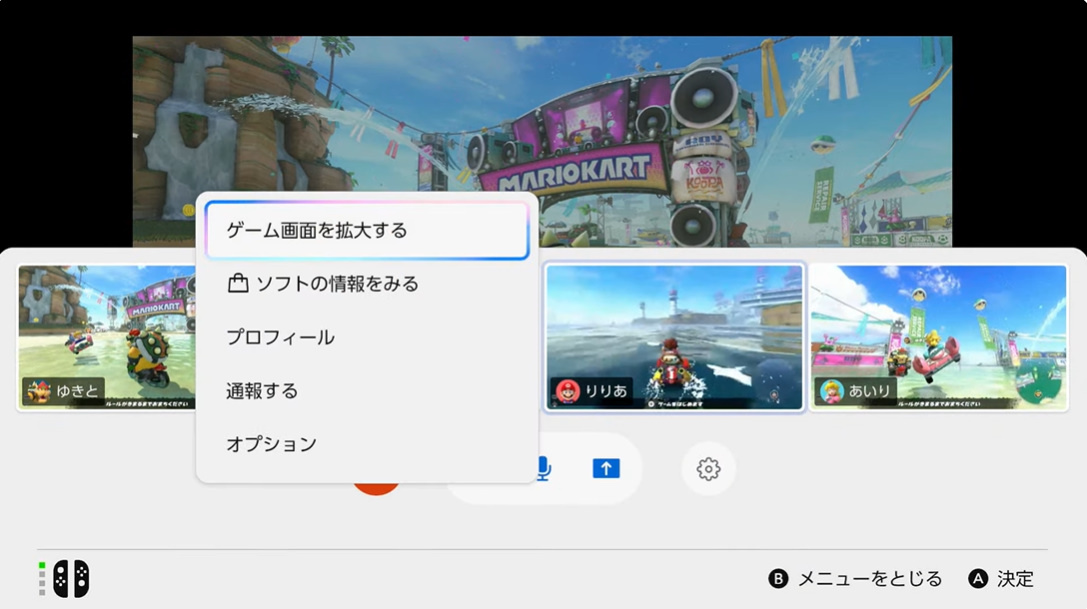Open オプション from the context menu
Screen dimensions: 1087x609
click(x=271, y=444)
